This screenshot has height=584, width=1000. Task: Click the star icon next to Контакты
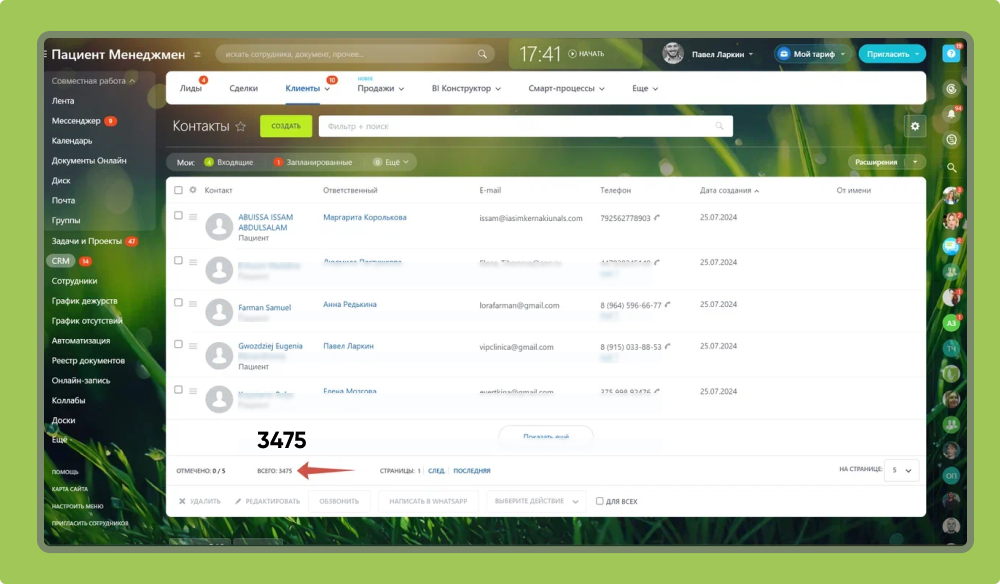click(240, 126)
